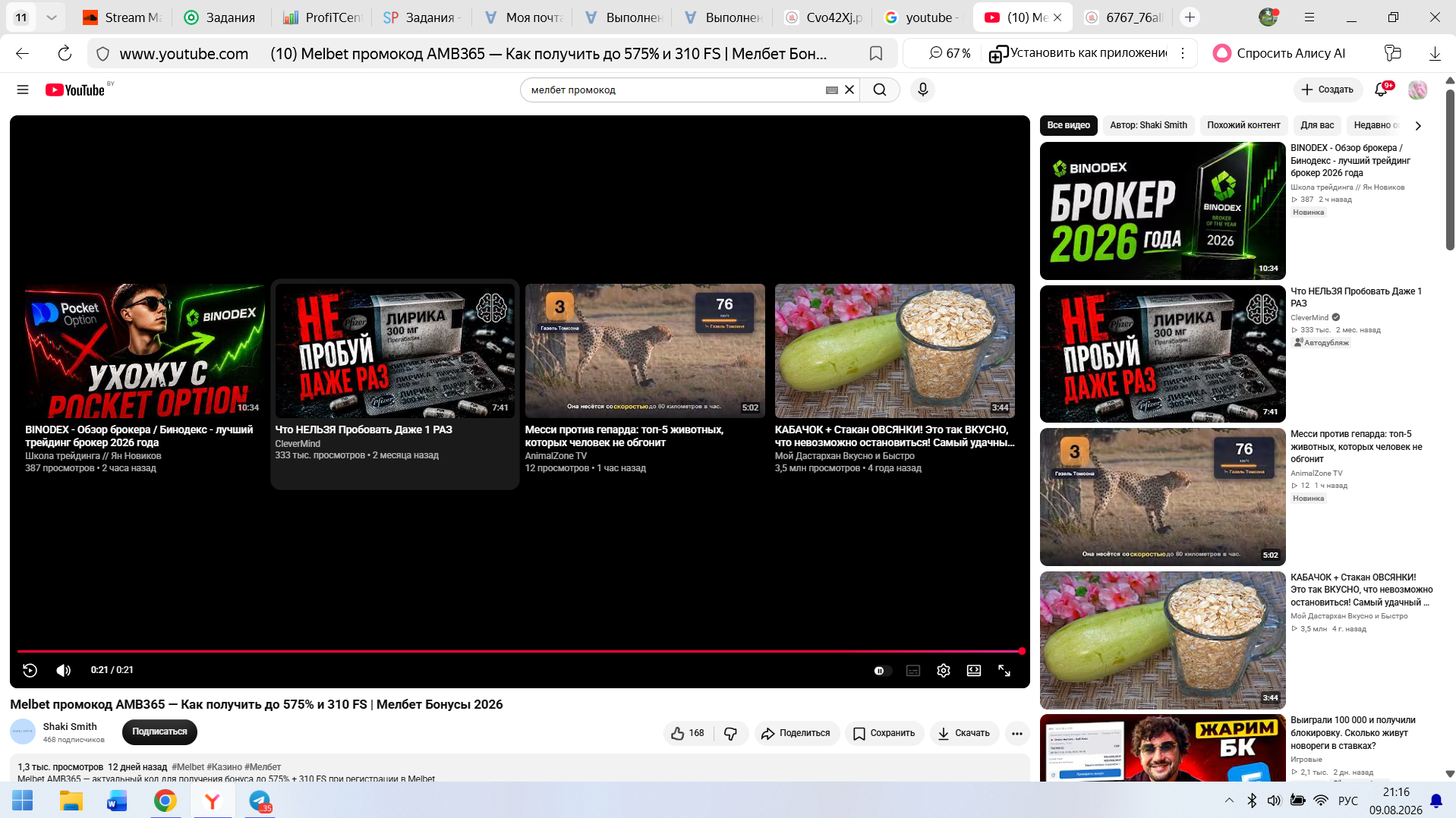Image resolution: width=1456 pixels, height=818 pixels.
Task: Start voice search with the microphone
Action: click(922, 90)
